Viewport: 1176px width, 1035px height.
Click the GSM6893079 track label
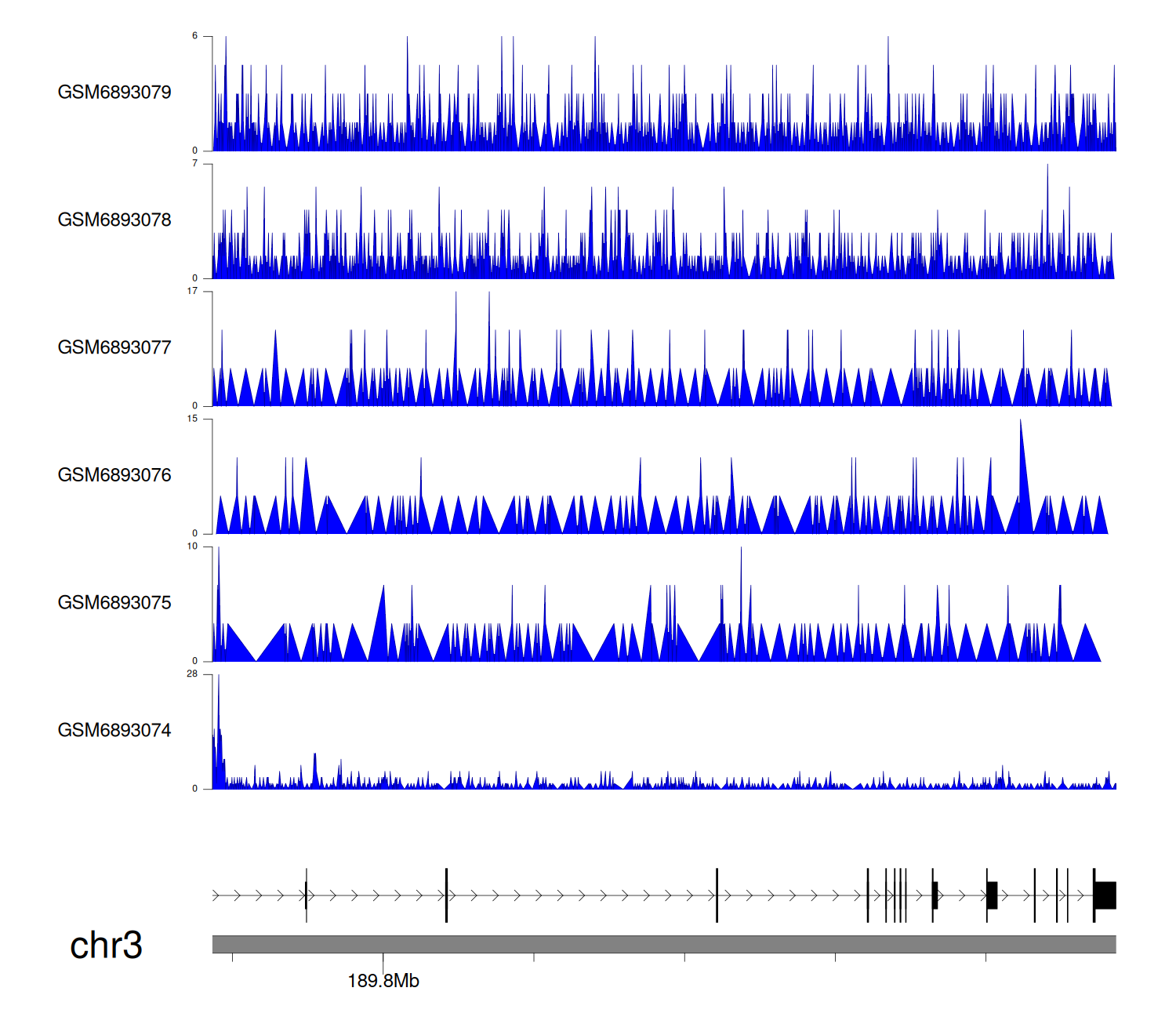tap(114, 93)
